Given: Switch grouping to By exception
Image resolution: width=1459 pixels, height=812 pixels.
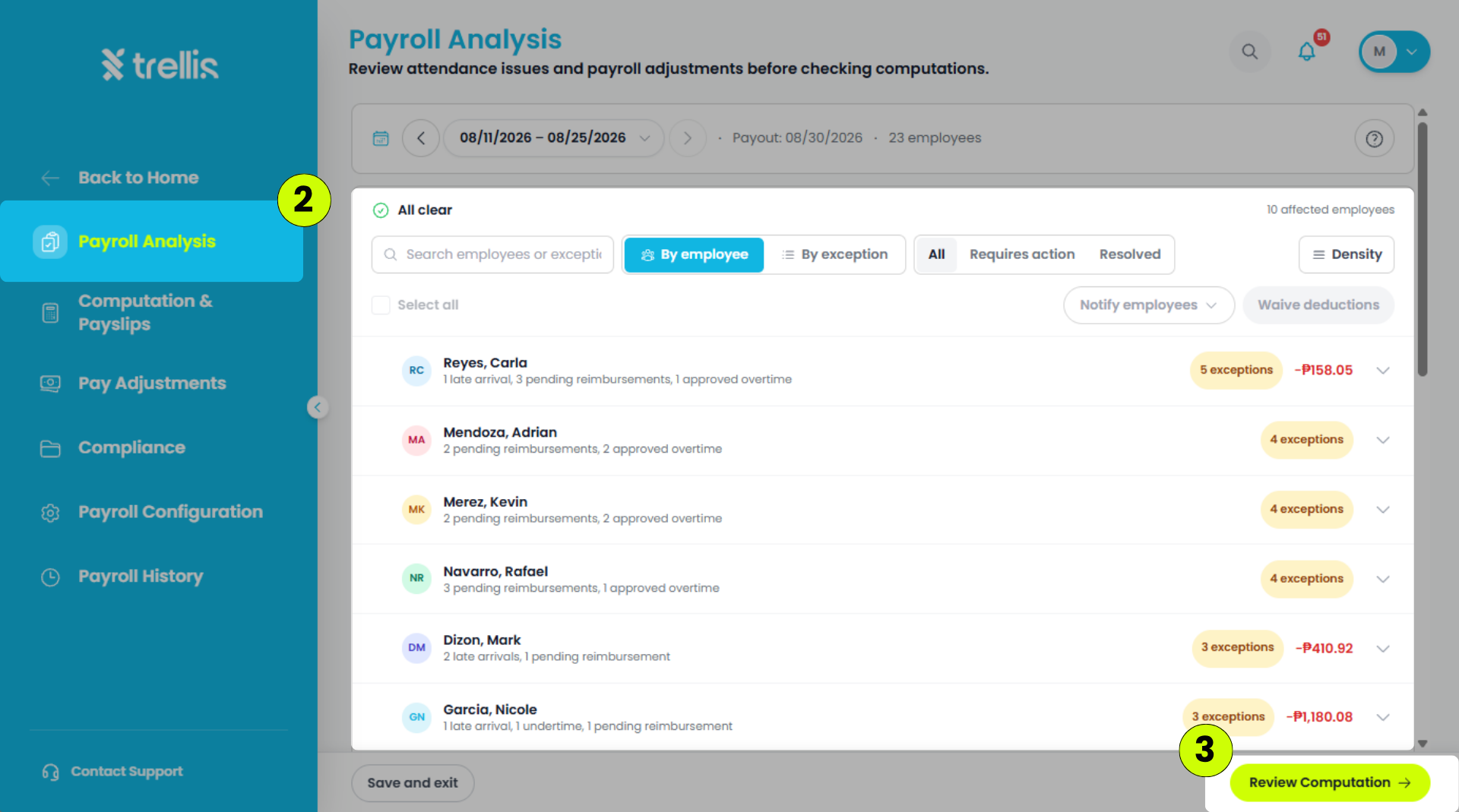Looking at the screenshot, I should pyautogui.click(x=834, y=254).
